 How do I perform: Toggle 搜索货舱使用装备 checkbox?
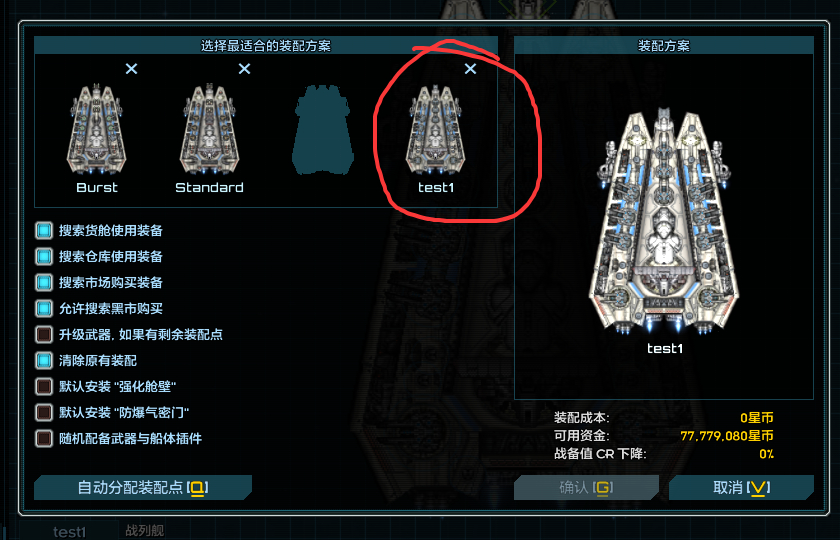(x=44, y=230)
